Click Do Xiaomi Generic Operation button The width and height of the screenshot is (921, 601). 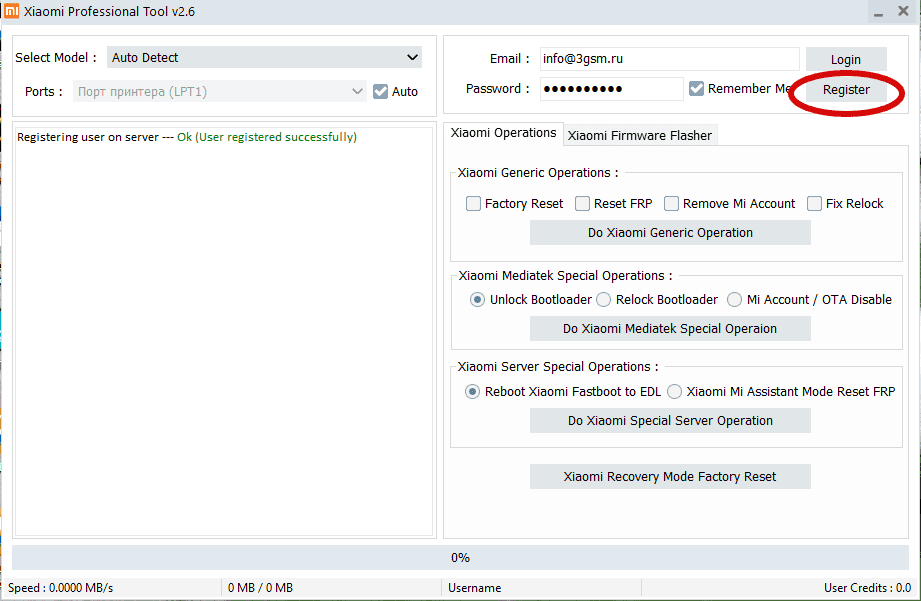coord(670,233)
